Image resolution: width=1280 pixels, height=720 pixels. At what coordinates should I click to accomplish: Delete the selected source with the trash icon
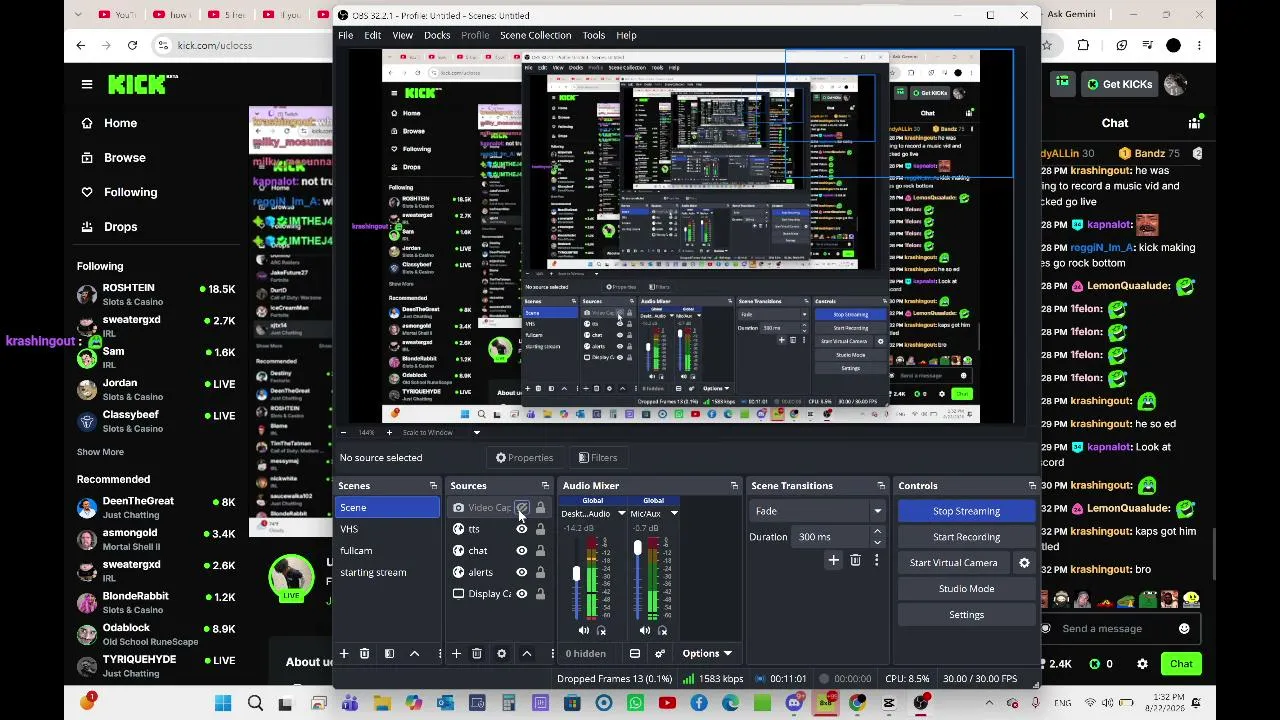[x=476, y=654]
